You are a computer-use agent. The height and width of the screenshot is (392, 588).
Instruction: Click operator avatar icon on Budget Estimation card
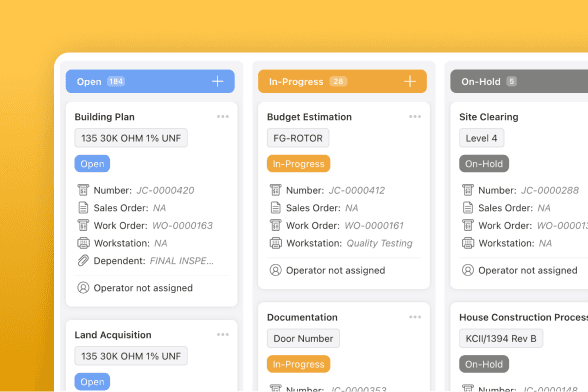pos(276,270)
